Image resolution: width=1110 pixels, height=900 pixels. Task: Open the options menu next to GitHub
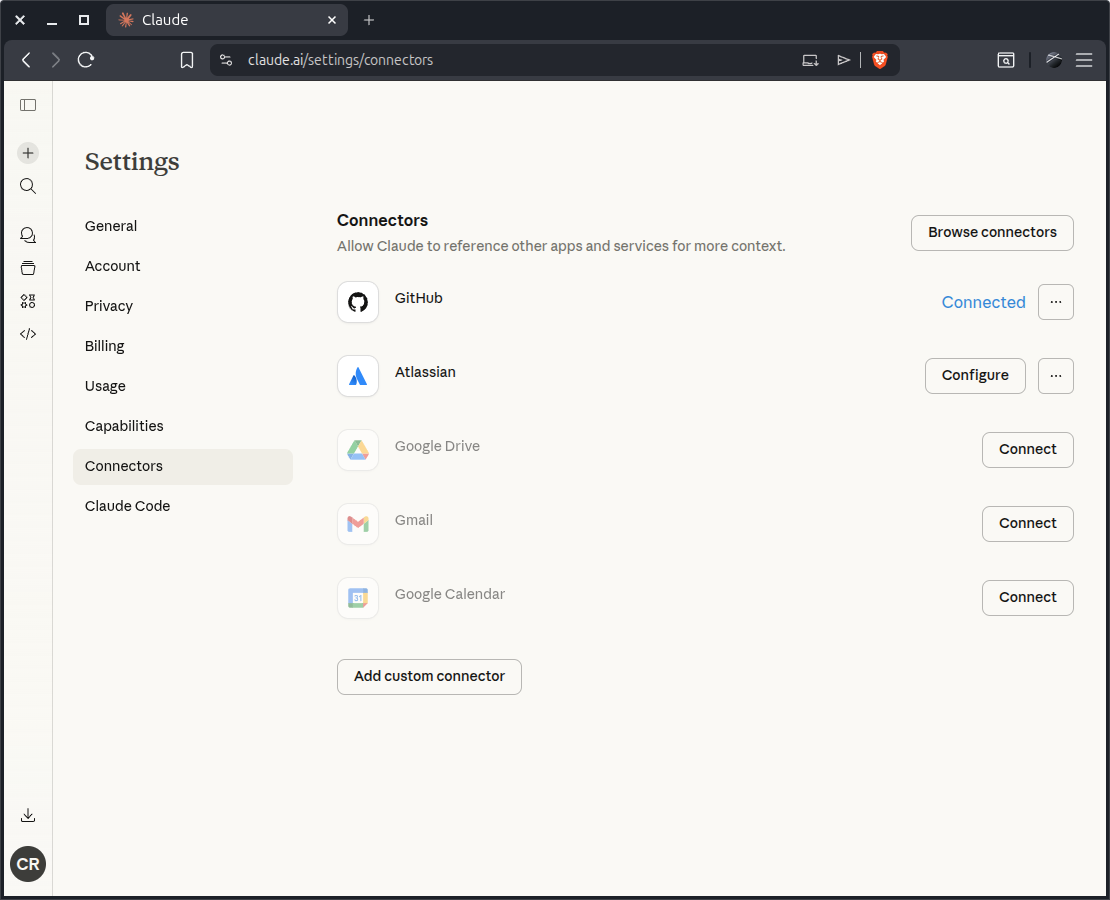coord(1056,302)
